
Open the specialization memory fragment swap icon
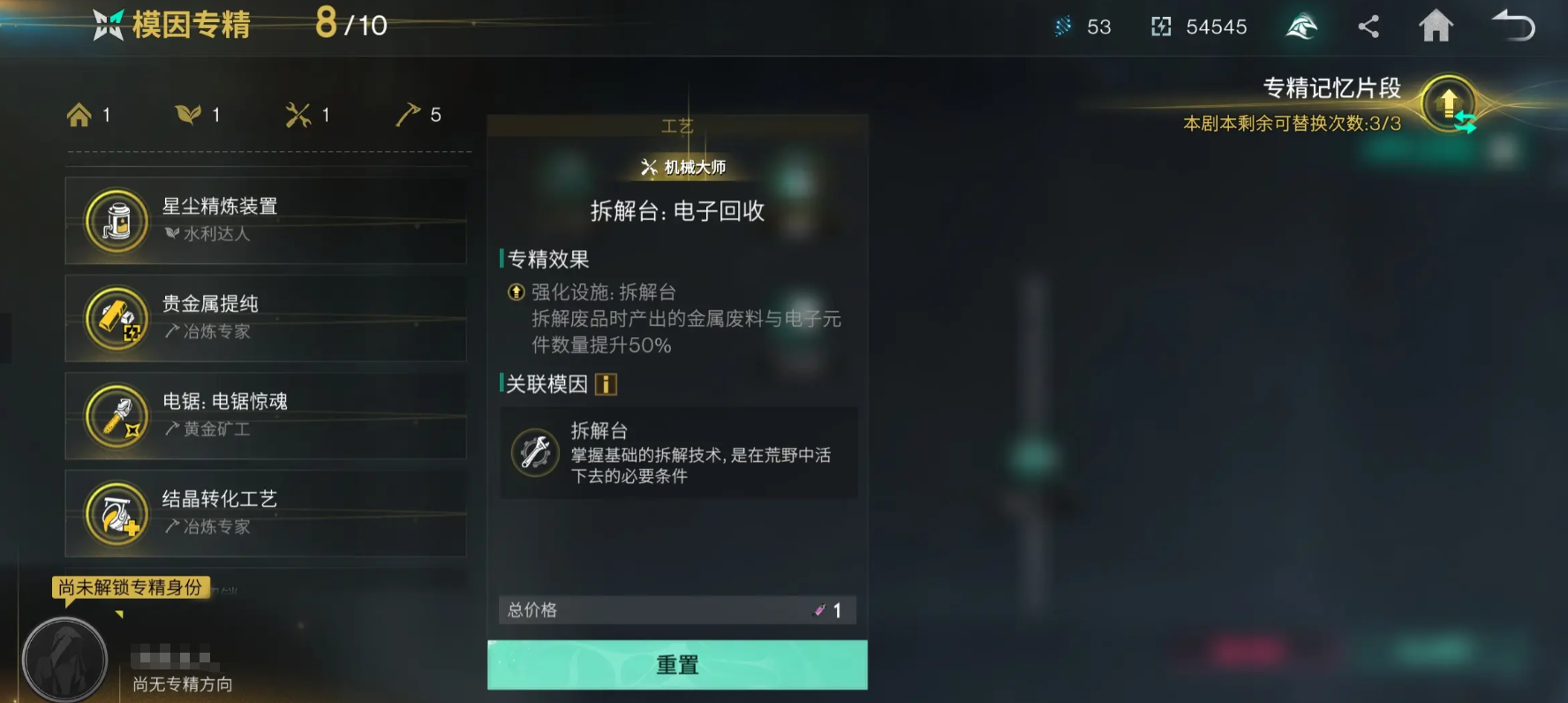(x=1450, y=104)
